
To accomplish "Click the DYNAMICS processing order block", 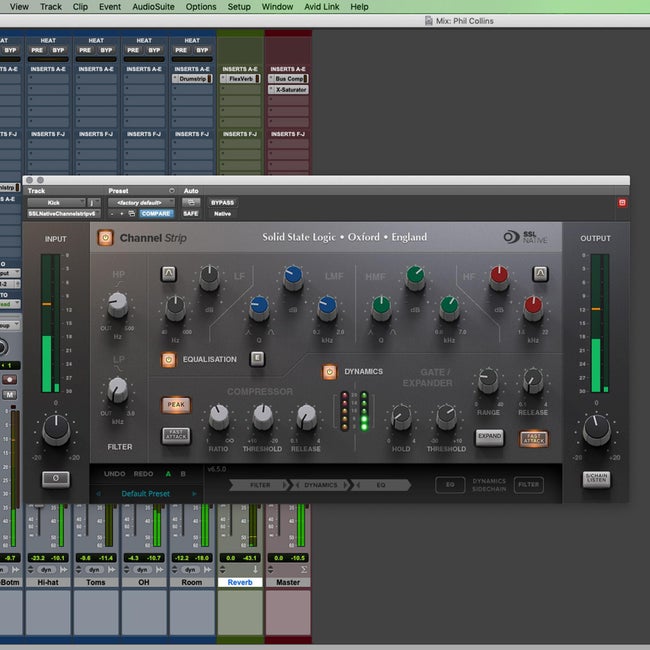I will [320, 485].
